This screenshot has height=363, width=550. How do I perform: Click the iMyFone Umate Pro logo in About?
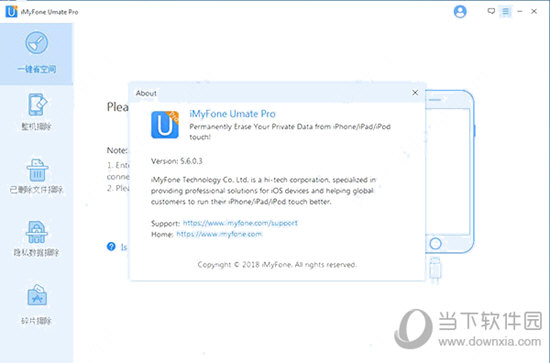(165, 125)
